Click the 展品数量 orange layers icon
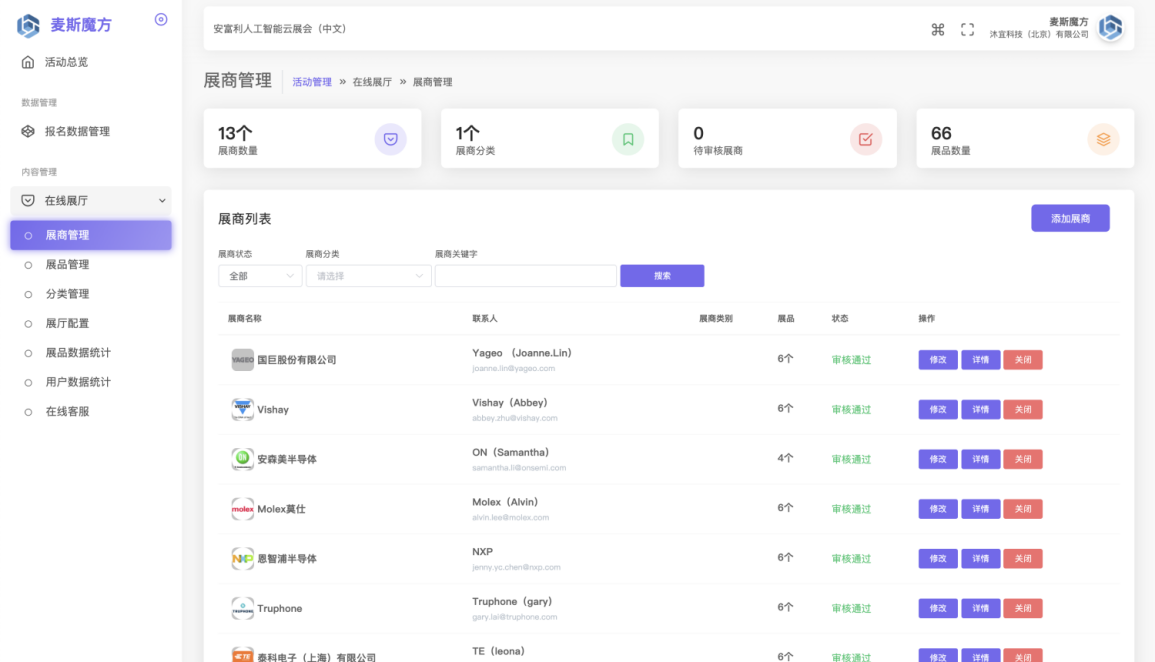The image size is (1155, 662). point(1103,139)
